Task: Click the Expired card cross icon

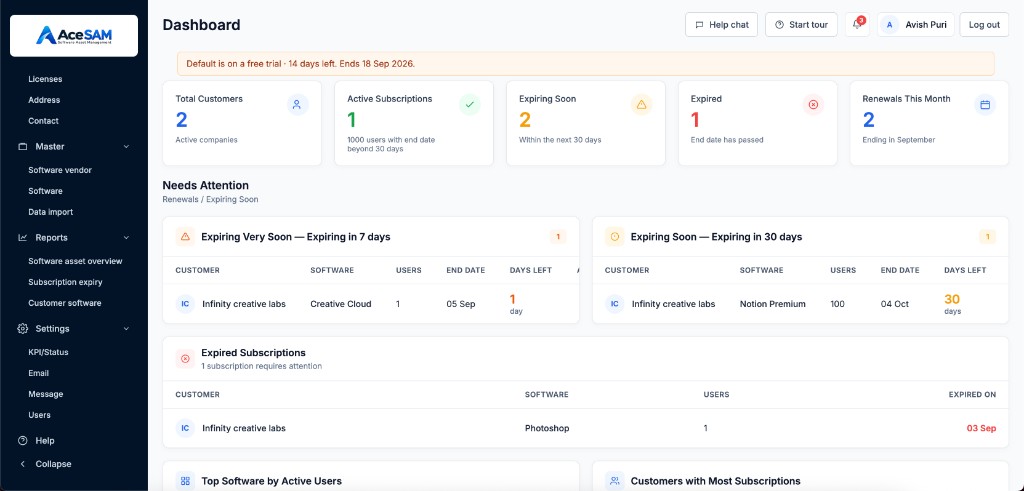Action: pyautogui.click(x=812, y=104)
